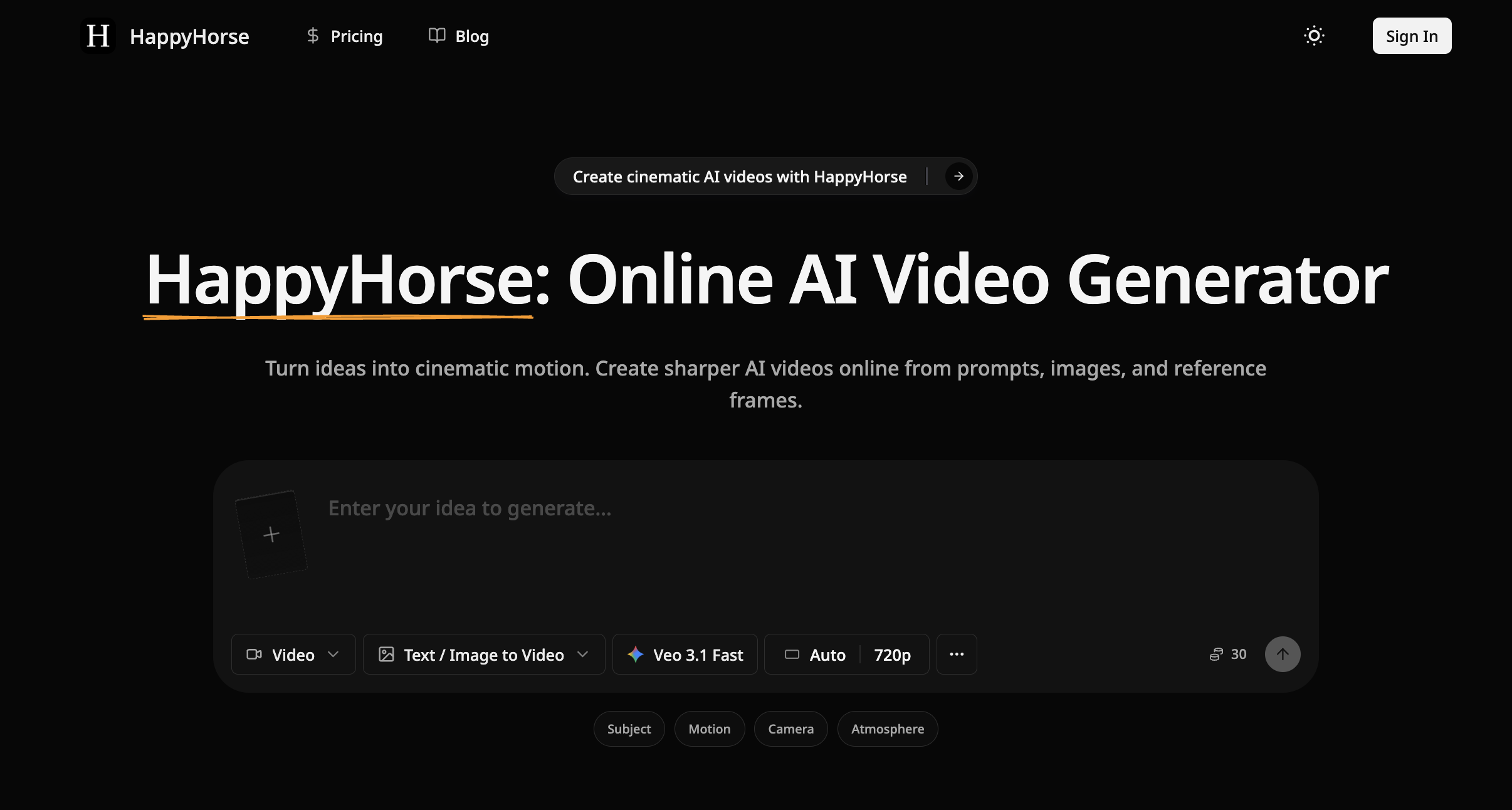Click the credits coin icon showing 30

tap(1216, 654)
